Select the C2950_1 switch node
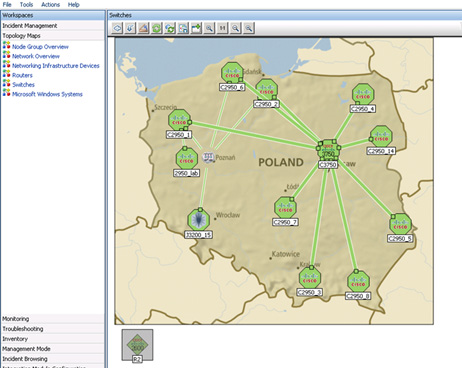Viewport: 462px width, 368px height. [179, 120]
